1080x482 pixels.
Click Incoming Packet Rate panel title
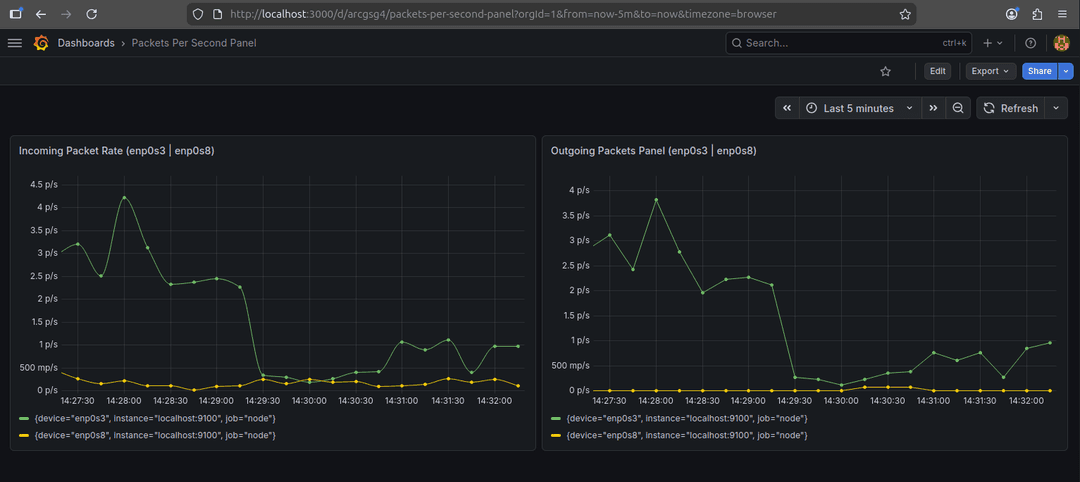pos(116,151)
